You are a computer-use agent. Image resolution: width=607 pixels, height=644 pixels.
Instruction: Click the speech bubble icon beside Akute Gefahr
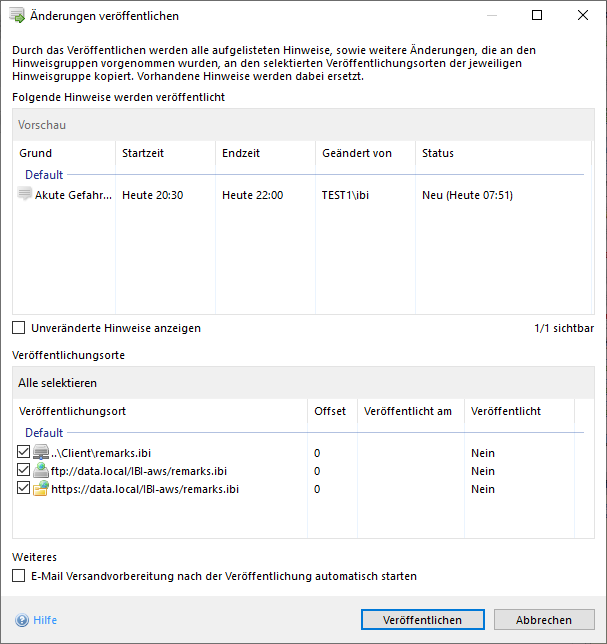[25, 195]
